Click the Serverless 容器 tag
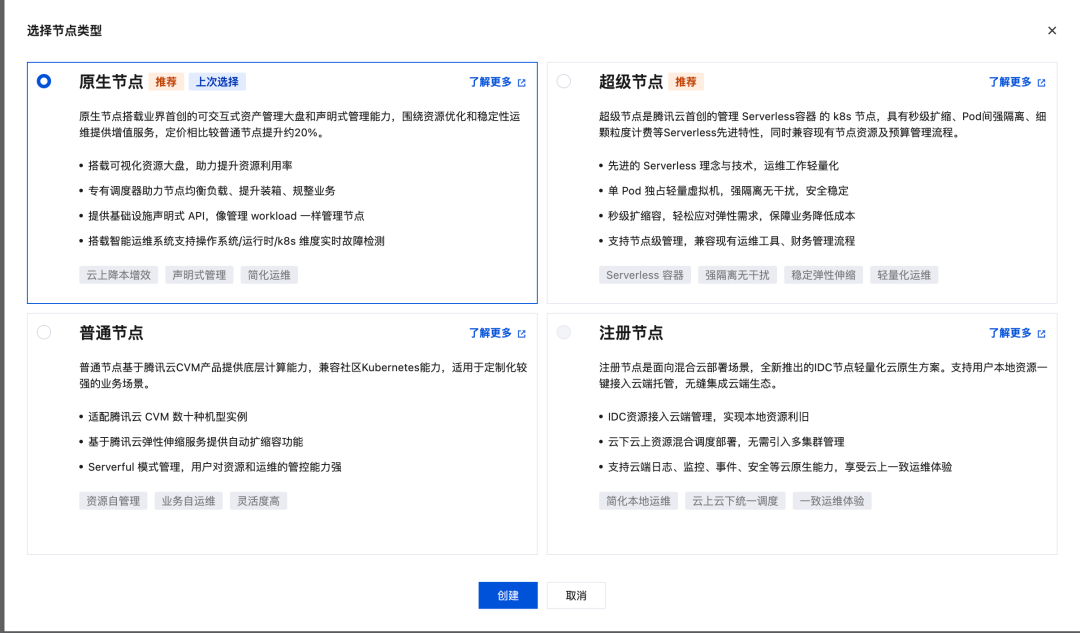This screenshot has width=1080, height=633. 645,274
